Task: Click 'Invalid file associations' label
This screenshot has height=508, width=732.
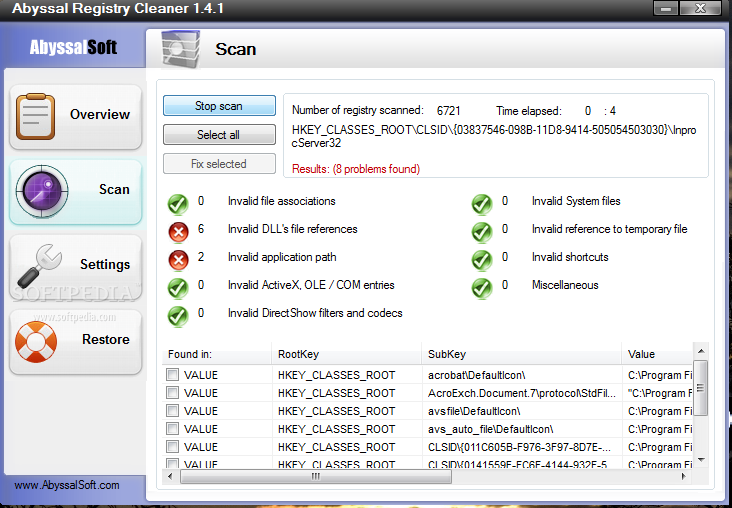Action: [282, 201]
